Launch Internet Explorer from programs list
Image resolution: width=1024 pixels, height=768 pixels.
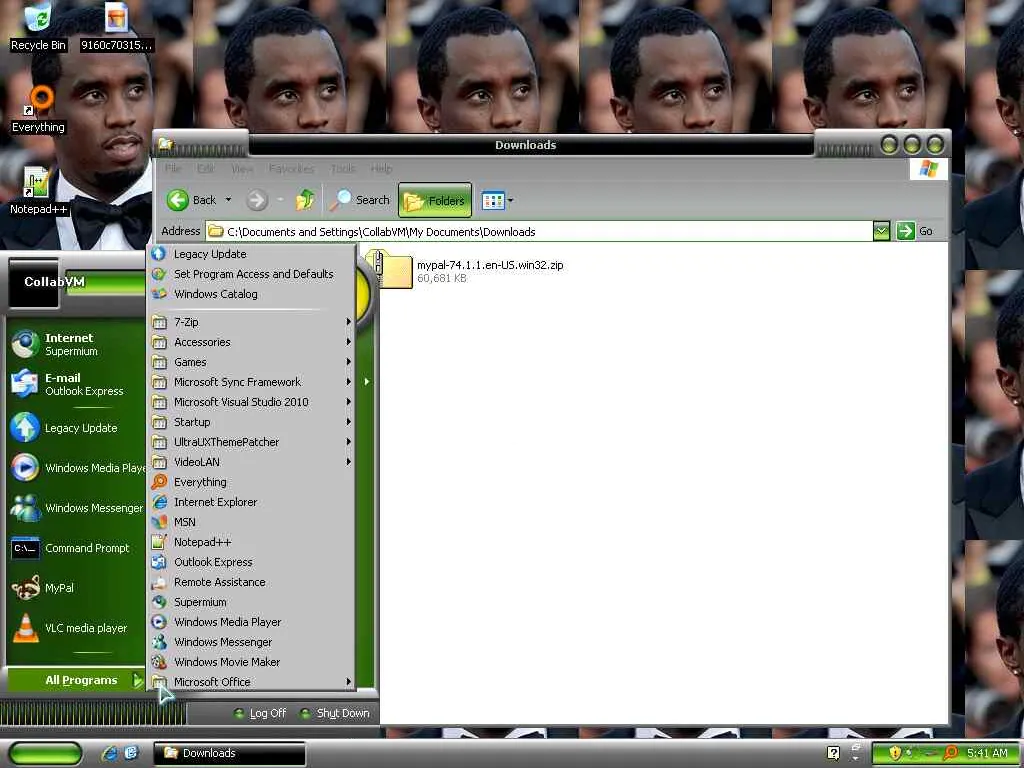[x=252, y=502]
